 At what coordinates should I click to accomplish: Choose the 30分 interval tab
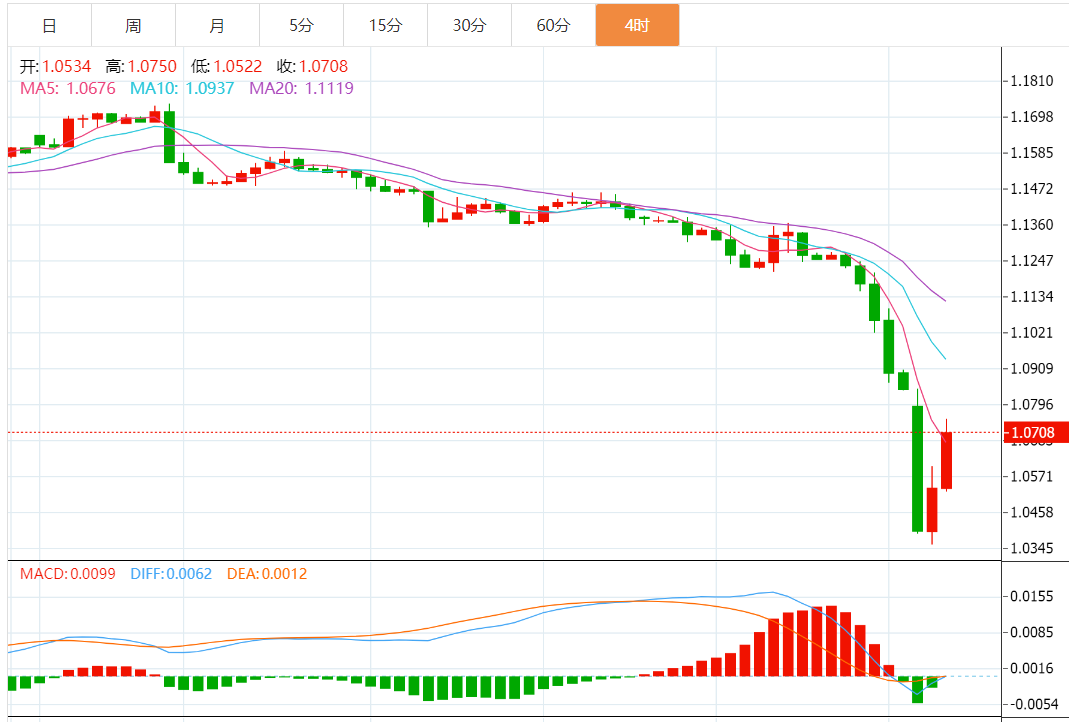coord(469,25)
